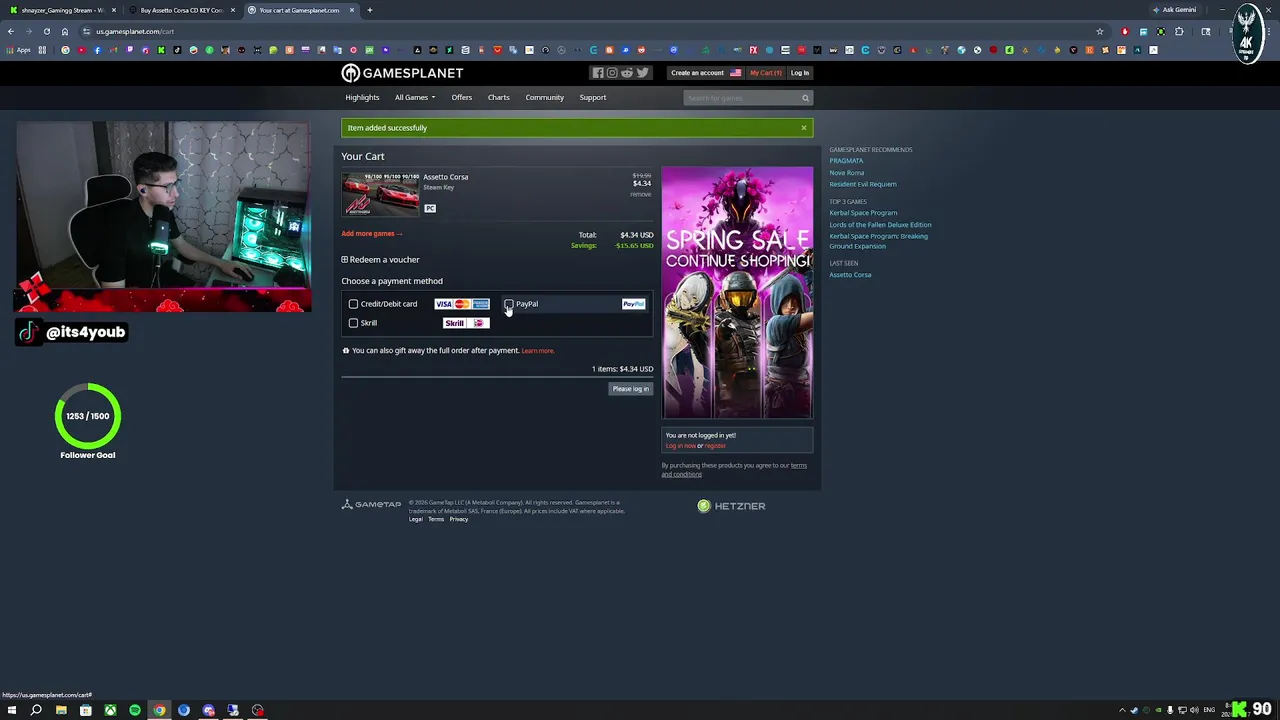Click Ask Gemini in the browser toolbar
The width and height of the screenshot is (1280, 720).
click(x=1174, y=10)
